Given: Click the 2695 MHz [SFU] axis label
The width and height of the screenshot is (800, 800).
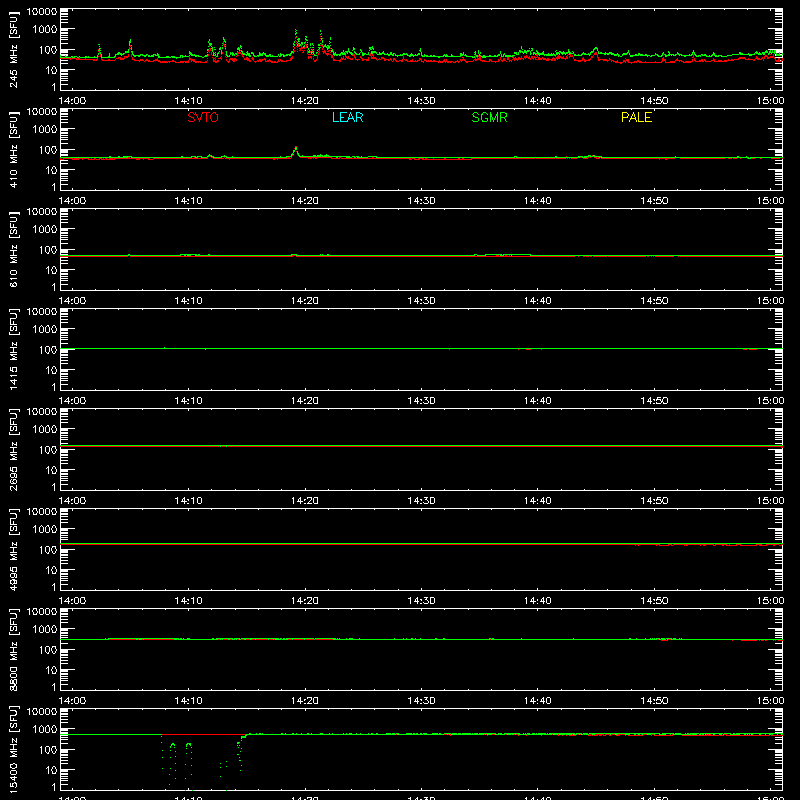Looking at the screenshot, I should click(13, 449).
